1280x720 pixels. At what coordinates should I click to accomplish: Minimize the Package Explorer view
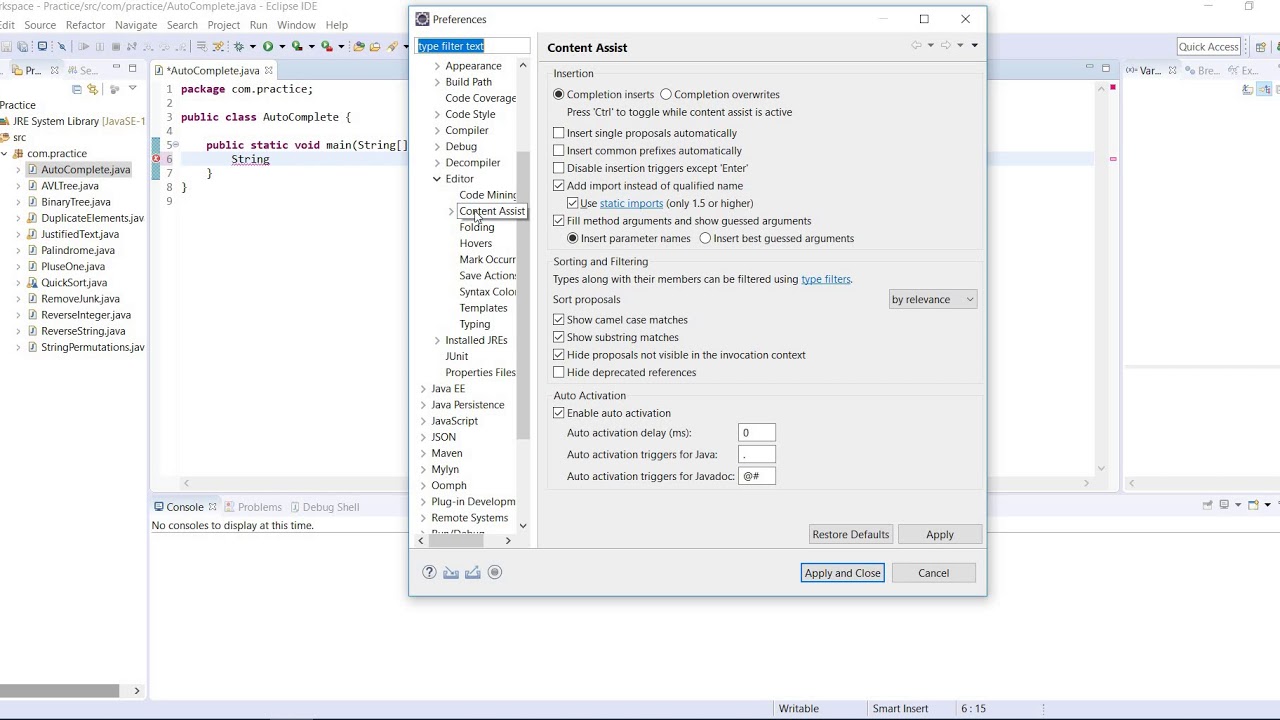pyautogui.click(x=116, y=66)
